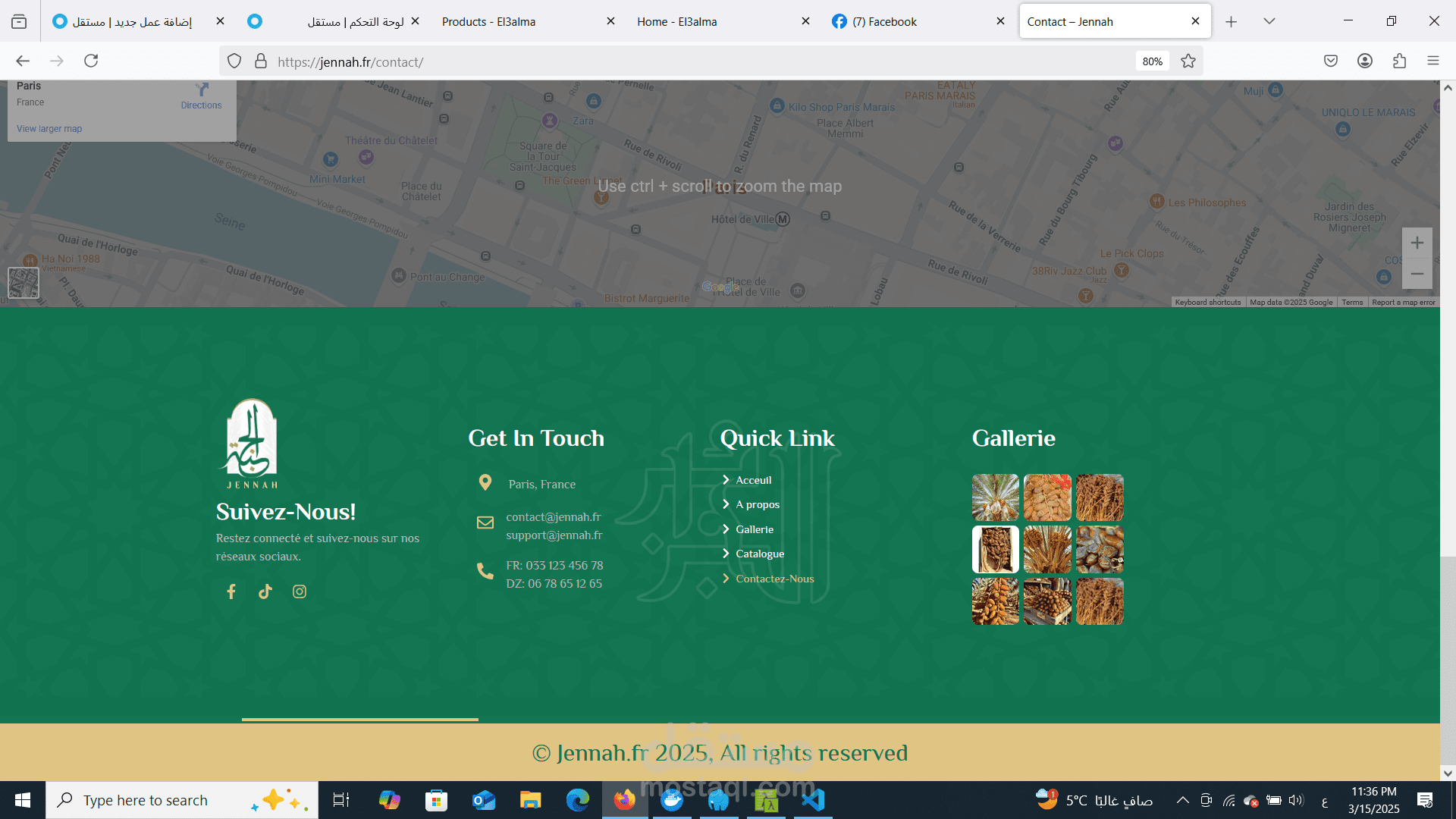Show hidden system tray icons chevron

click(x=1182, y=800)
